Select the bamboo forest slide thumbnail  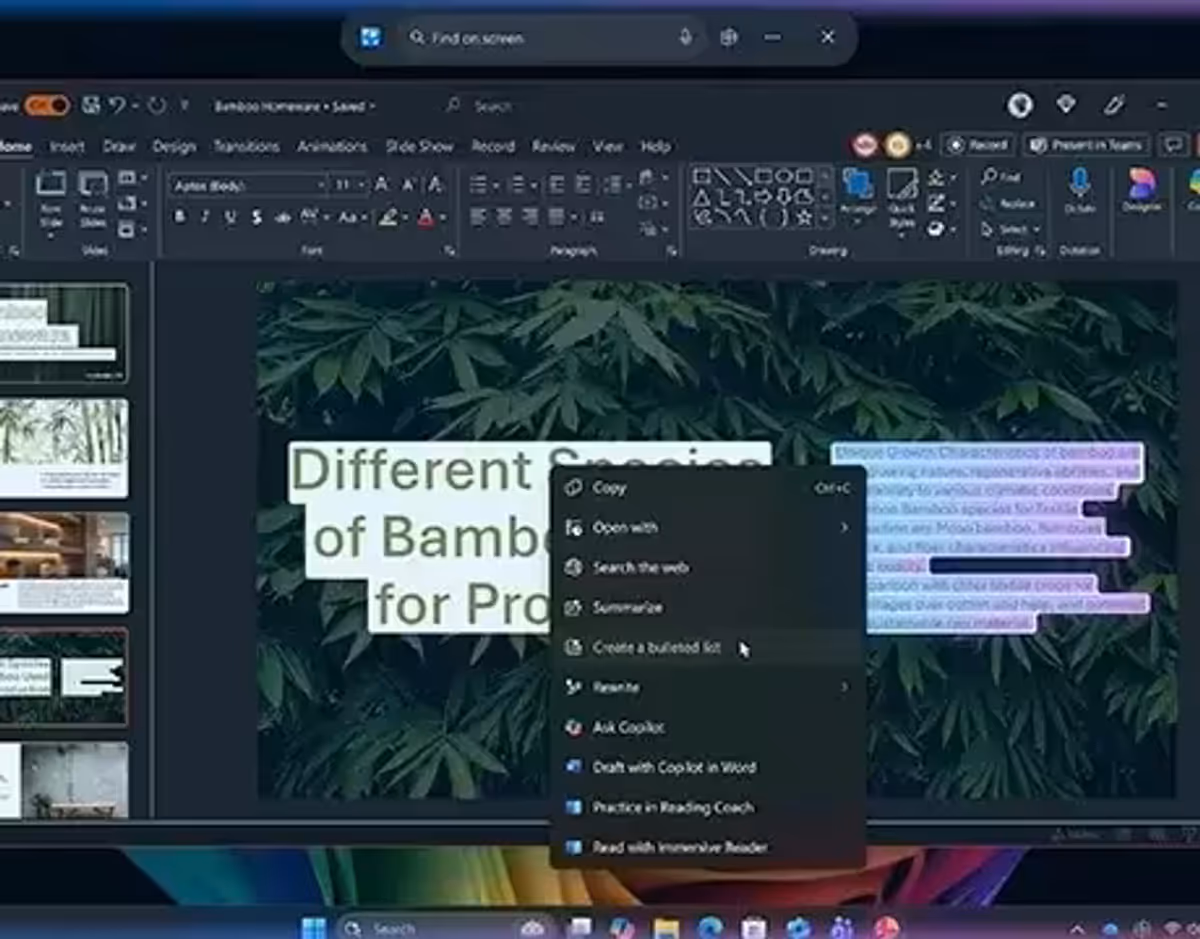click(64, 448)
